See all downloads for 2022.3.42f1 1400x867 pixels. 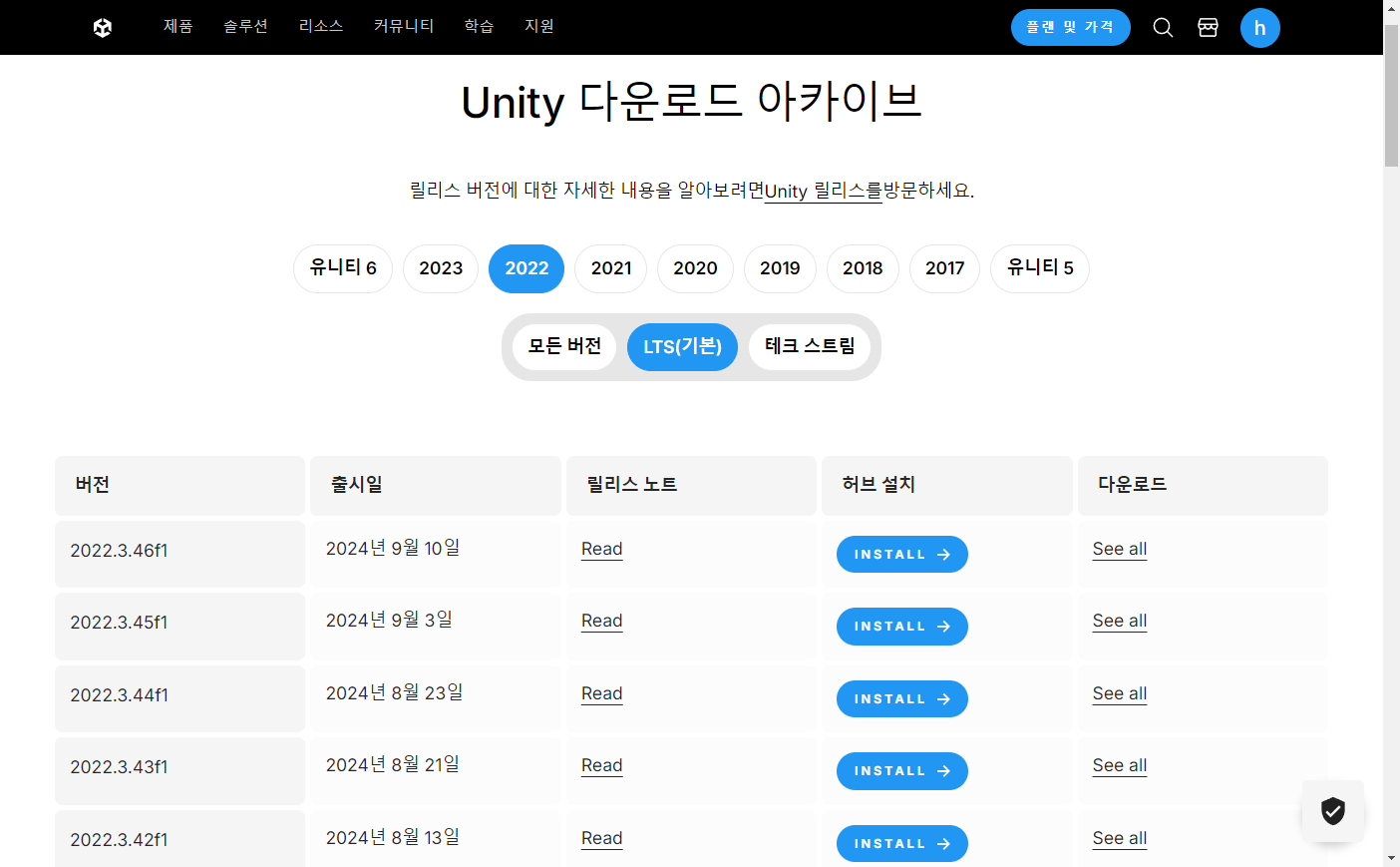coord(1120,838)
